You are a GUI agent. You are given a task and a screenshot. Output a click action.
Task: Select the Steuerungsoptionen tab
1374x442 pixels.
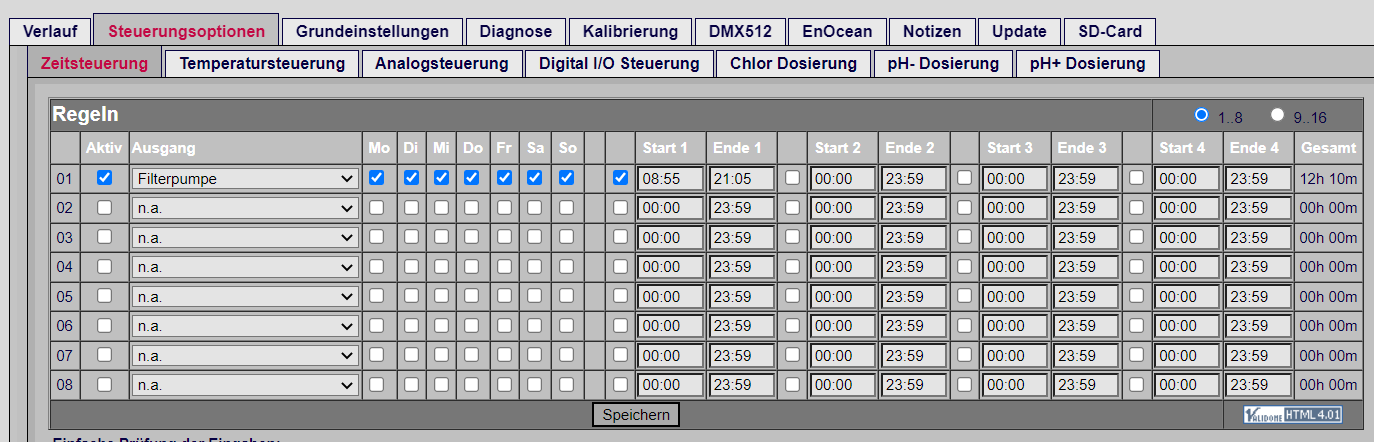[x=186, y=31]
